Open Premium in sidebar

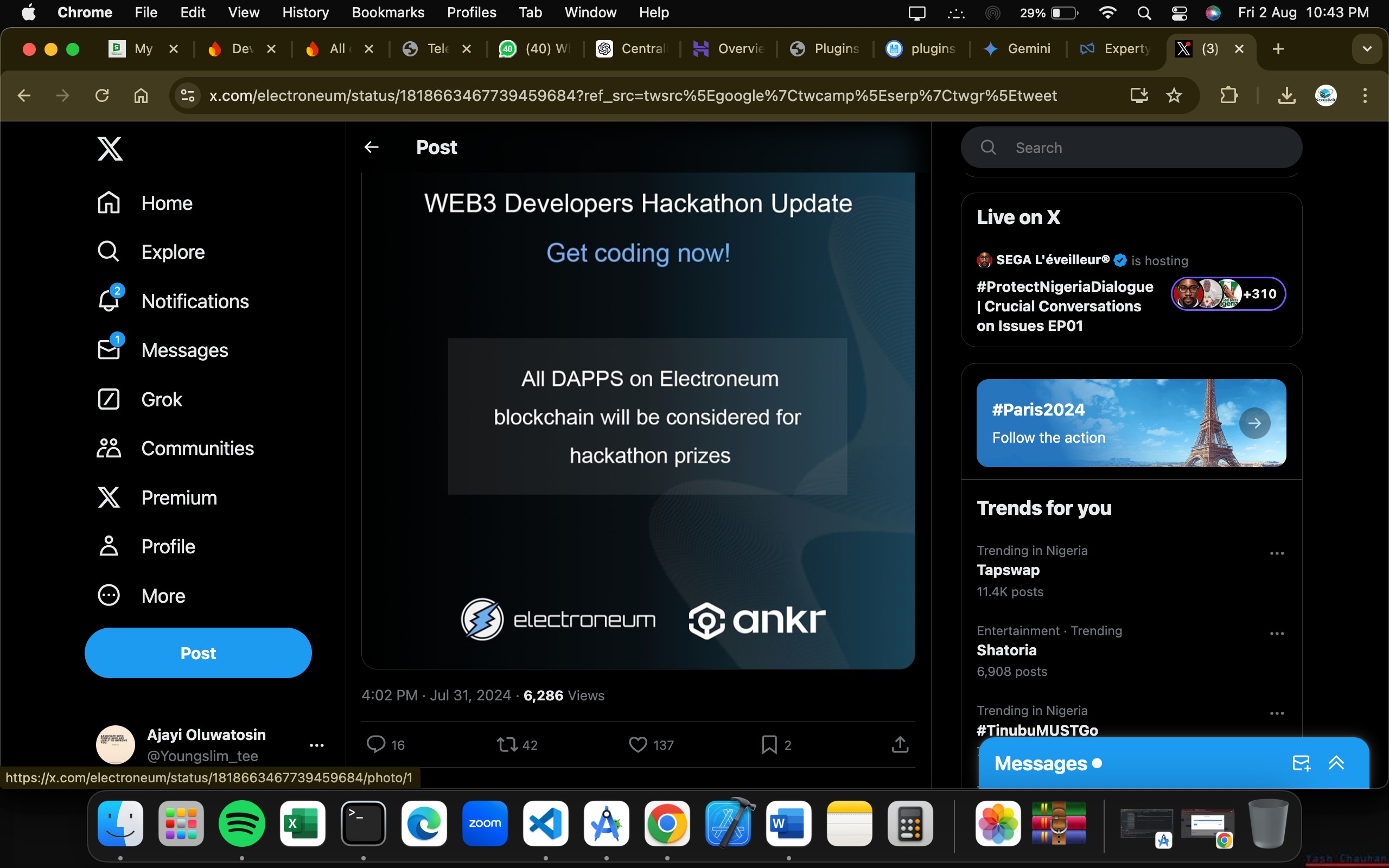(157, 497)
